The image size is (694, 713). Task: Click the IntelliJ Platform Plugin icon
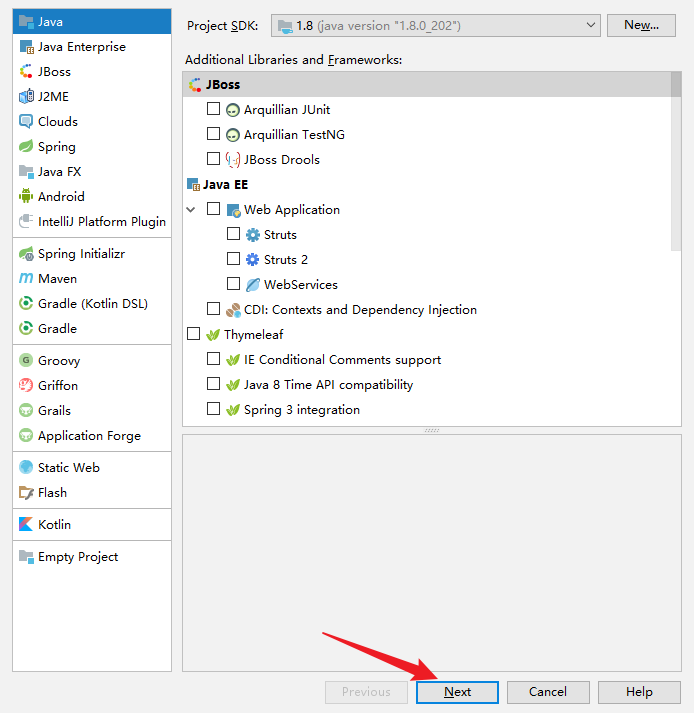26,221
